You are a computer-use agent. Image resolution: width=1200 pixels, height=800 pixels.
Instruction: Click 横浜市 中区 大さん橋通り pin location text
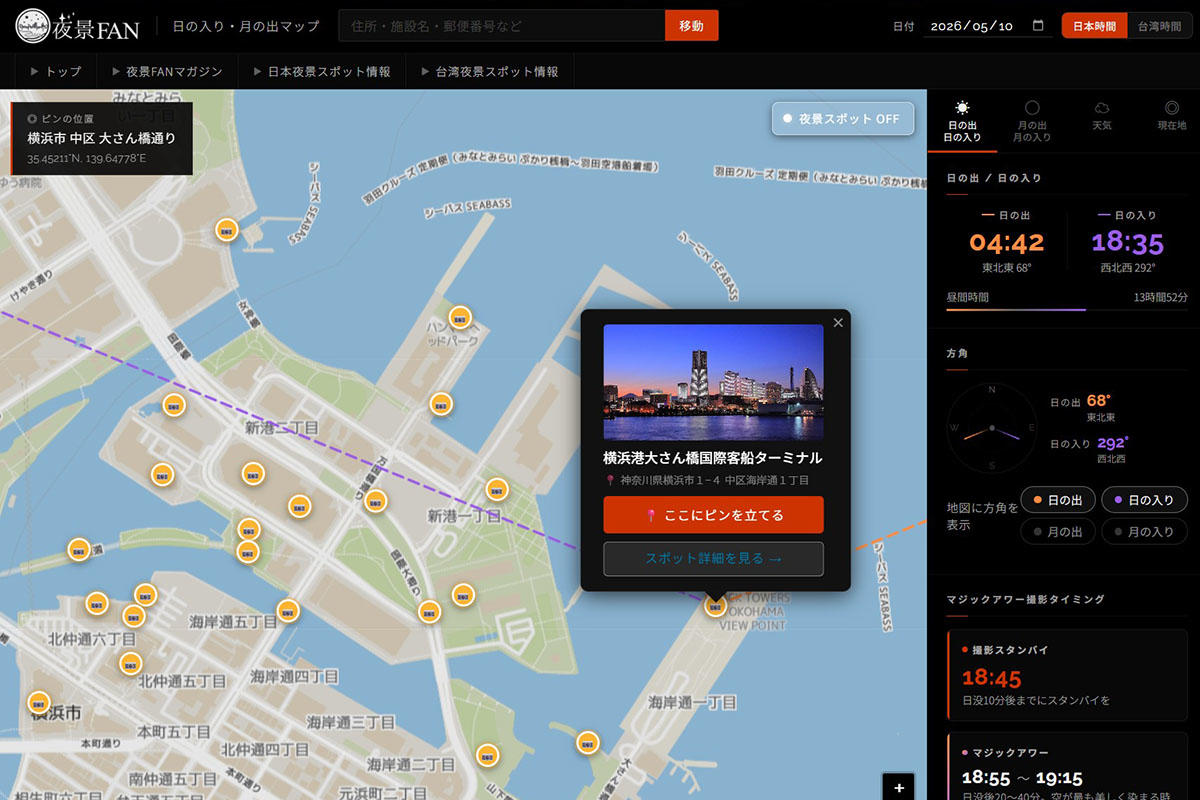tap(102, 139)
